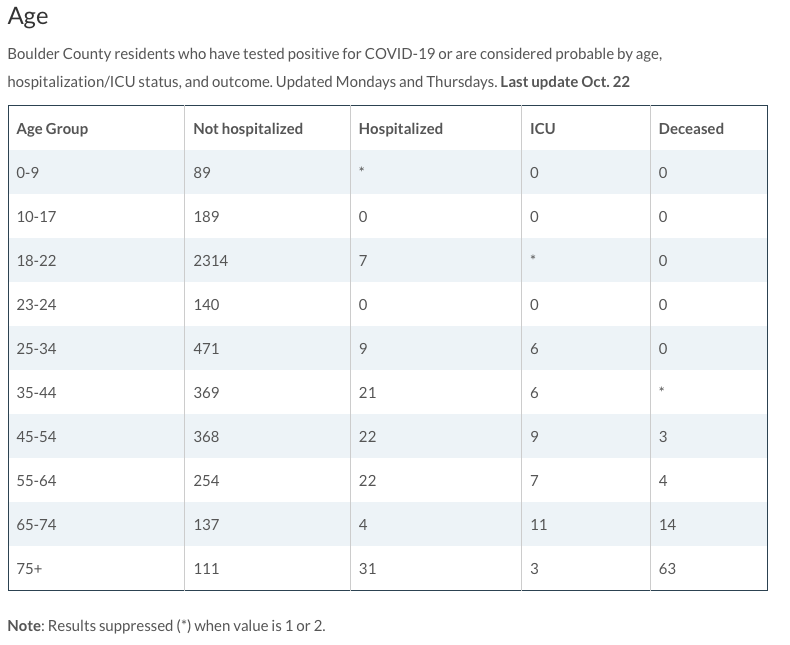The height and width of the screenshot is (645, 790).
Task: Select the 31 hospitalized cell for 75+
Action: pos(367,569)
